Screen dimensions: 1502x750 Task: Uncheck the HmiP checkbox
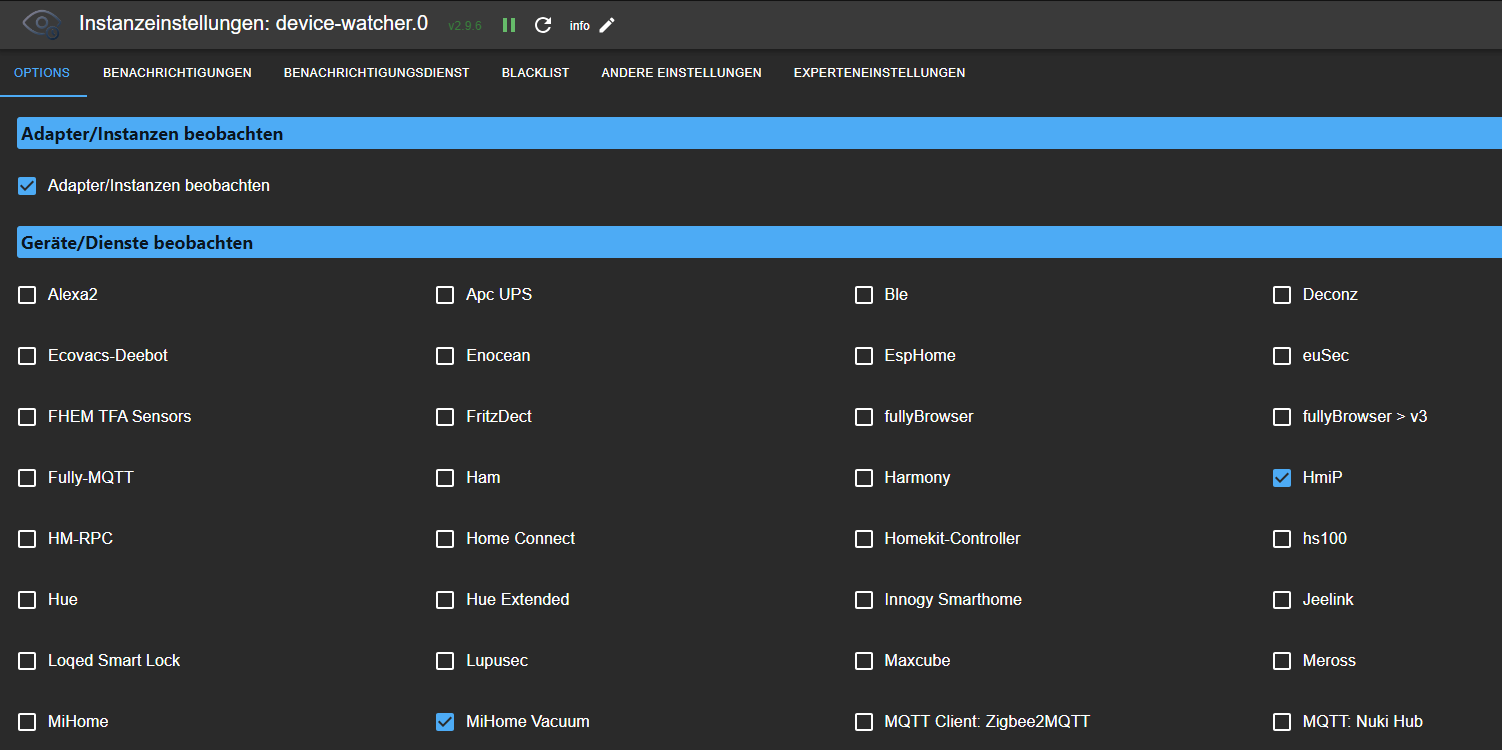[1282, 478]
